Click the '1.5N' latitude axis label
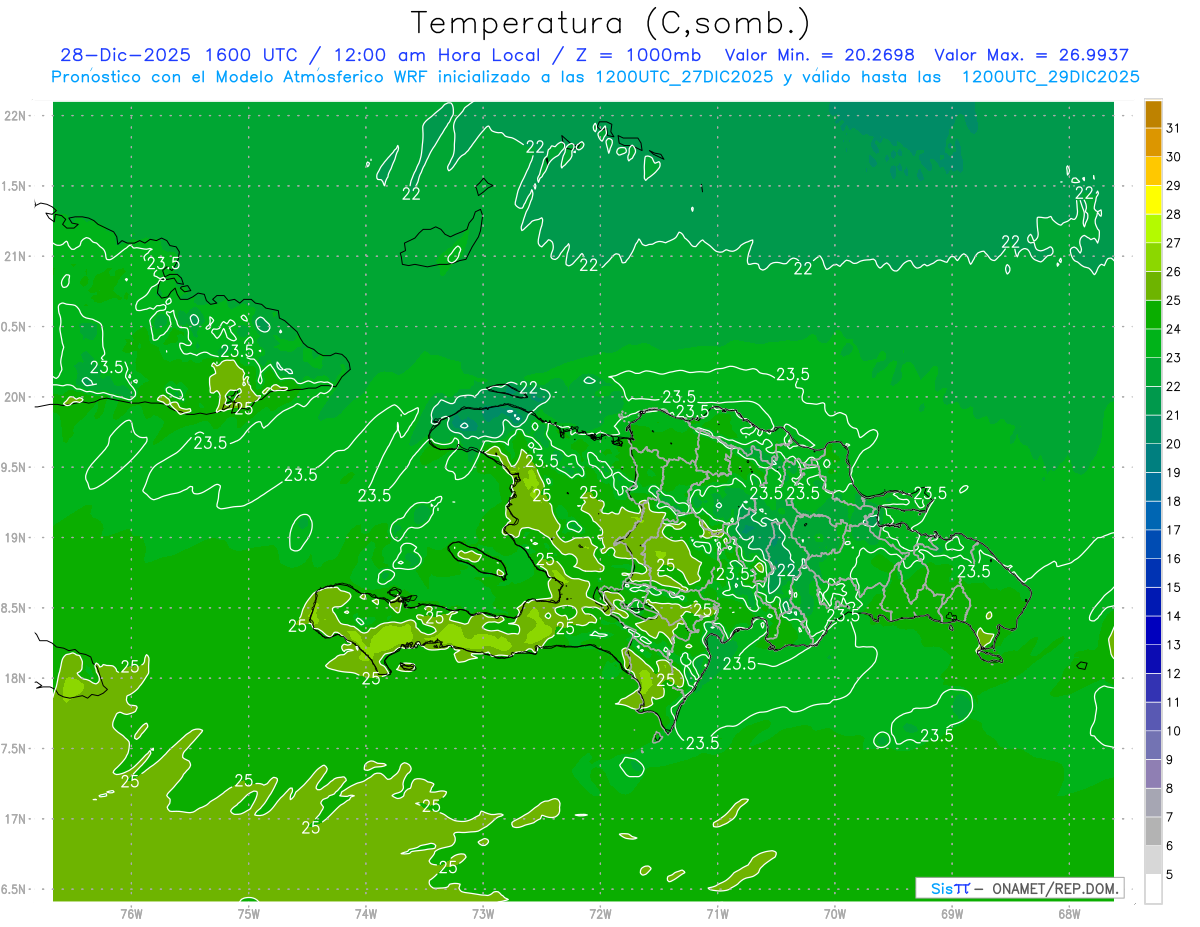The height and width of the screenshot is (927, 1200). coord(15,186)
